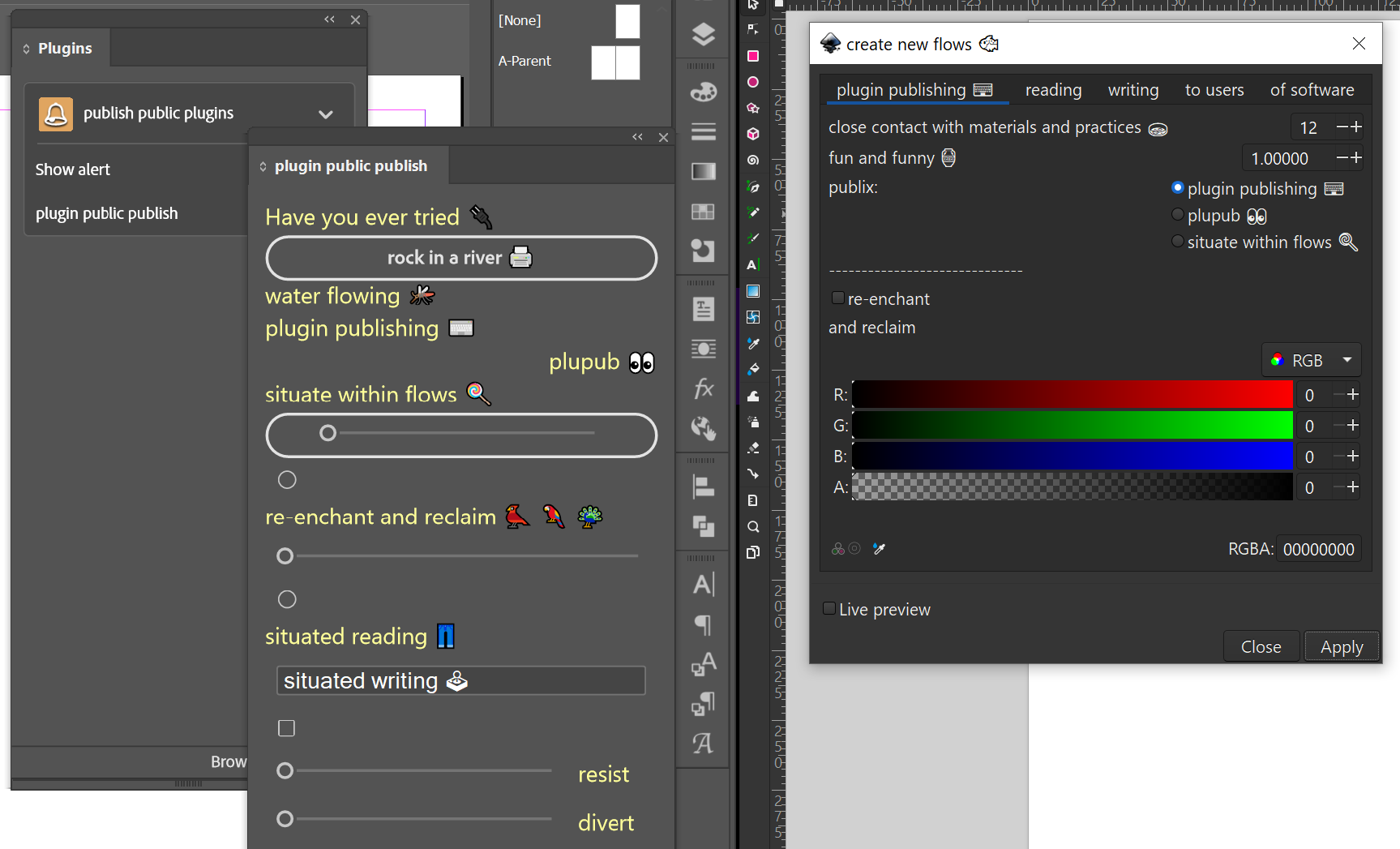This screenshot has width=1400, height=849.
Task: Open the Text Wrap panel icon
Action: point(703,349)
